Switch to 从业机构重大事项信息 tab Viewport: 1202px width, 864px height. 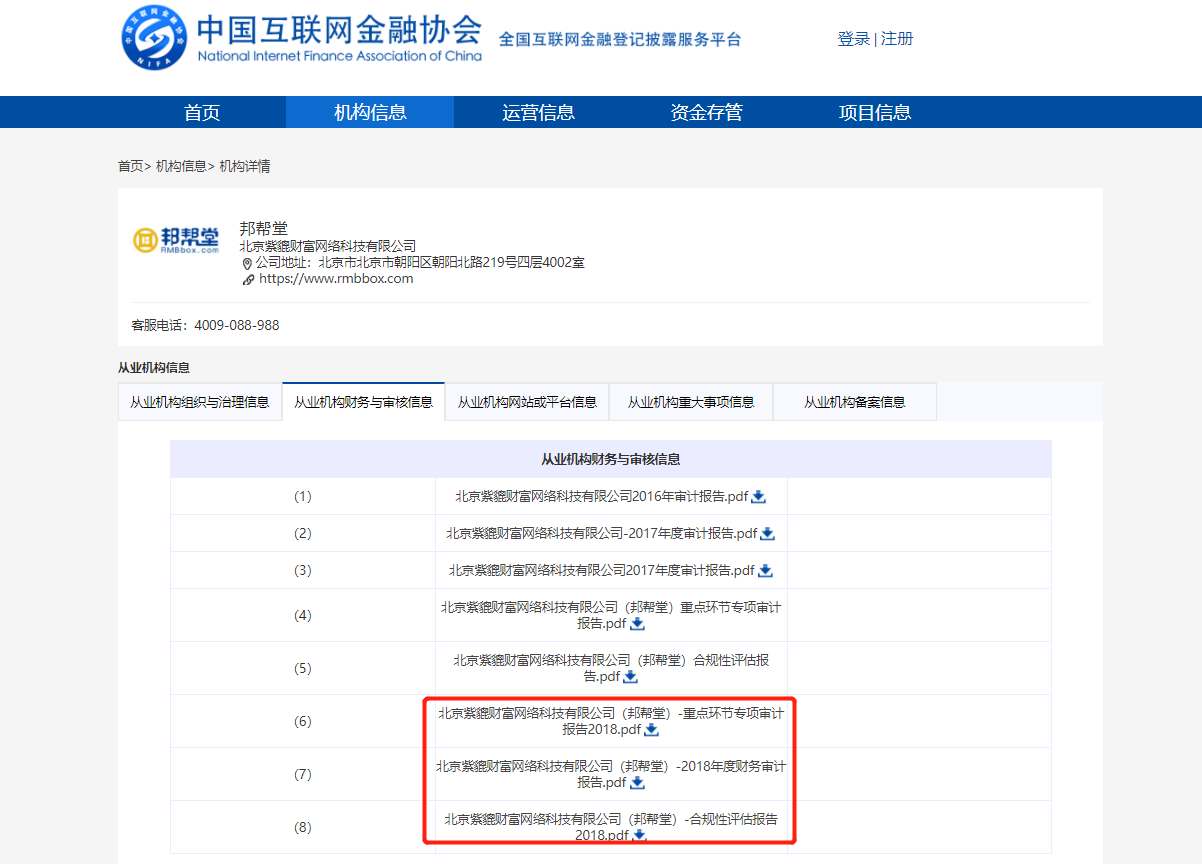point(691,402)
